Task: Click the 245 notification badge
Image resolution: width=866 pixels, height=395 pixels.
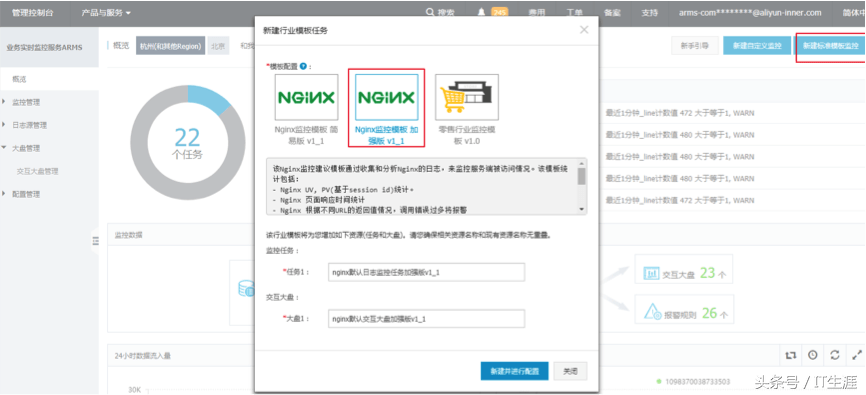Action: click(x=499, y=13)
